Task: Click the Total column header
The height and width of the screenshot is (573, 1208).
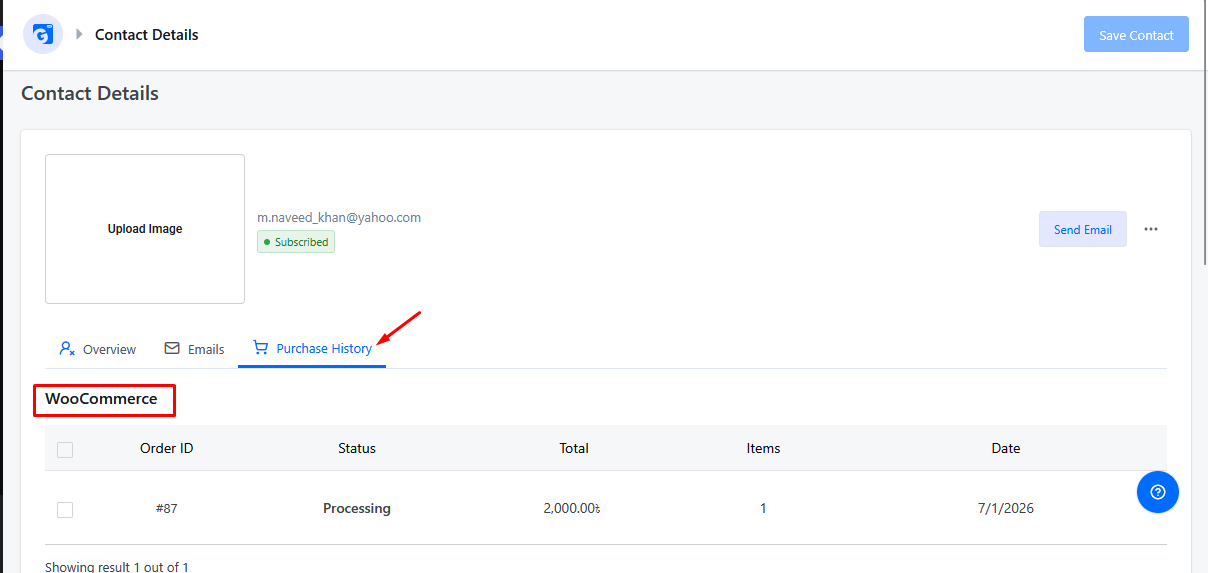Action: [x=574, y=448]
